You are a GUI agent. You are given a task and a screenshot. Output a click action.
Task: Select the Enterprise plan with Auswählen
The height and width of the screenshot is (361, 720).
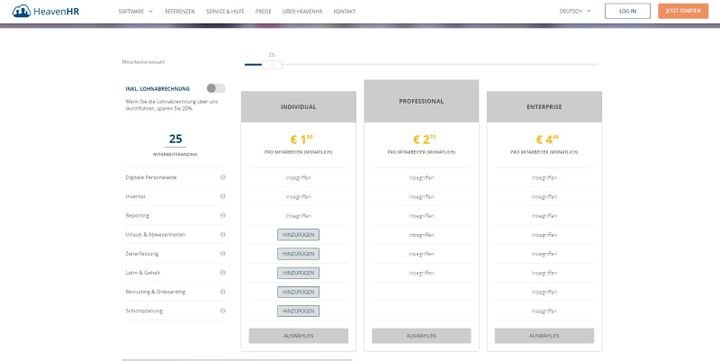click(x=544, y=336)
